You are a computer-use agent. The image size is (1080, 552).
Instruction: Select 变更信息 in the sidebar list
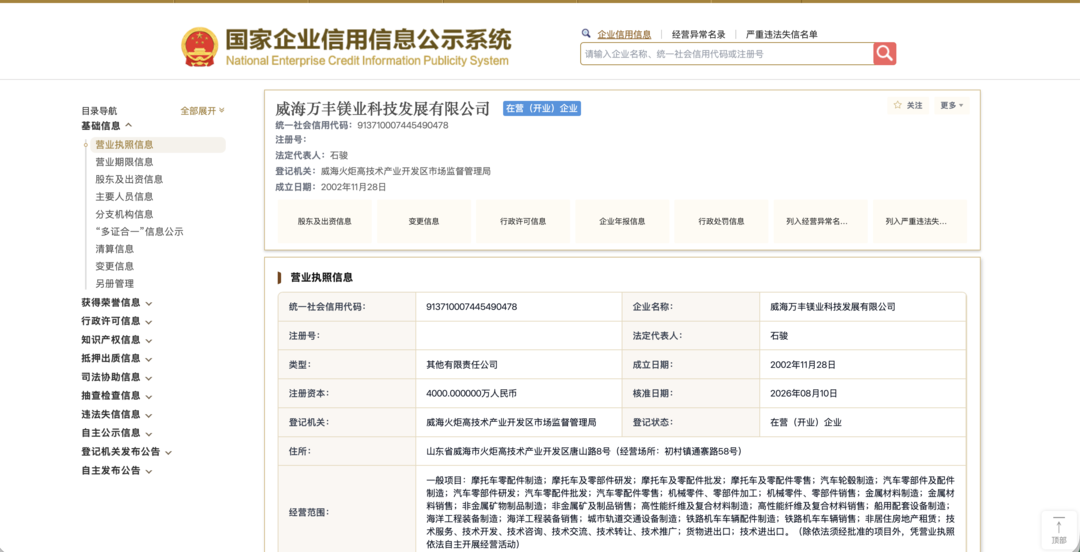tap(114, 266)
